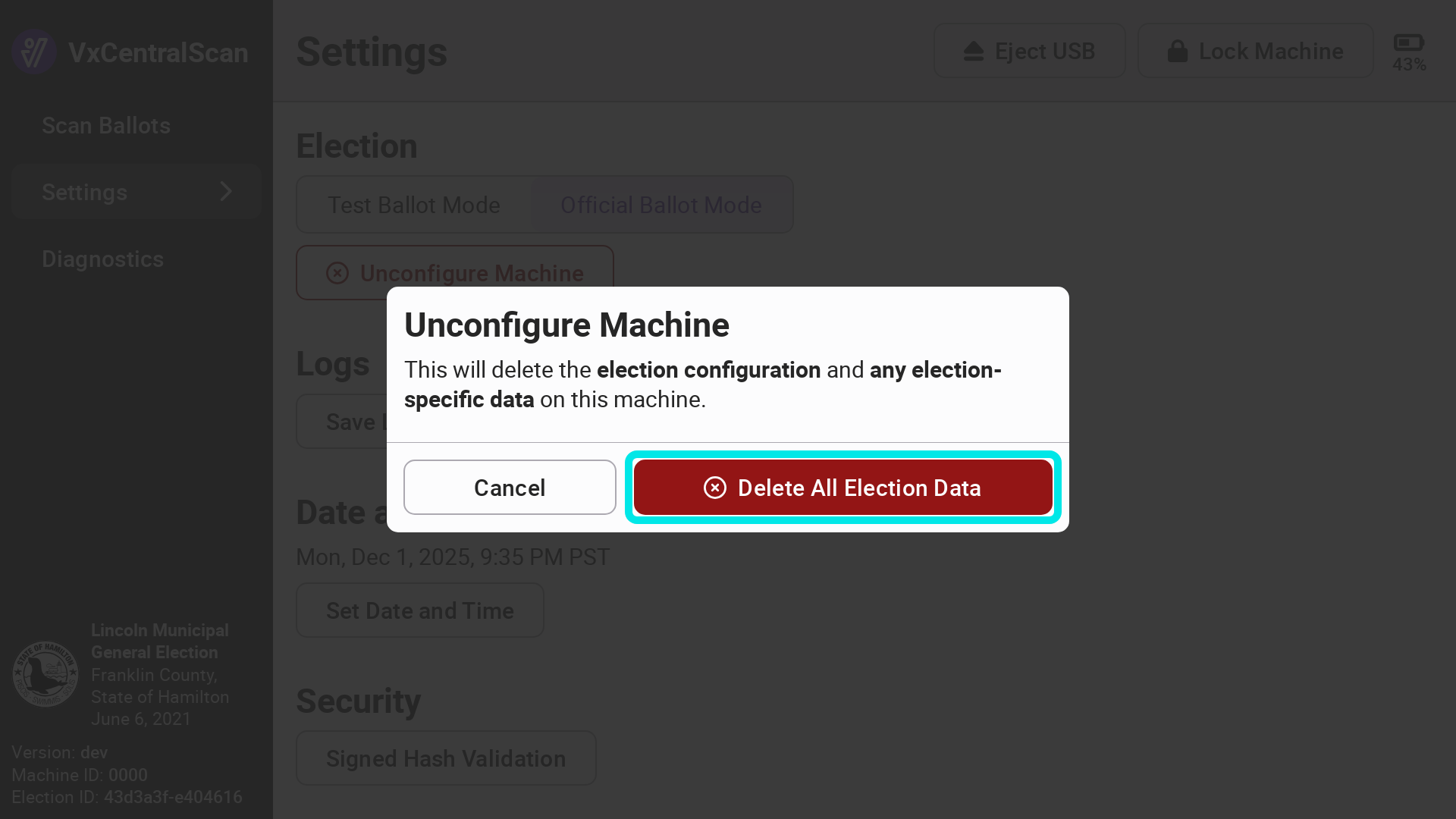
Task: Click the State of Hamilton seal
Action: coord(45,674)
